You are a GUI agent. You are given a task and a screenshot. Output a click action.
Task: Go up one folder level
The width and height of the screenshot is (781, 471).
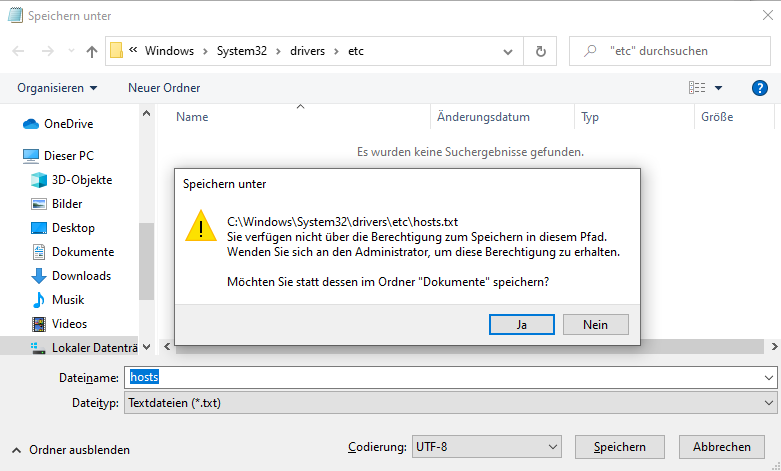[92, 51]
